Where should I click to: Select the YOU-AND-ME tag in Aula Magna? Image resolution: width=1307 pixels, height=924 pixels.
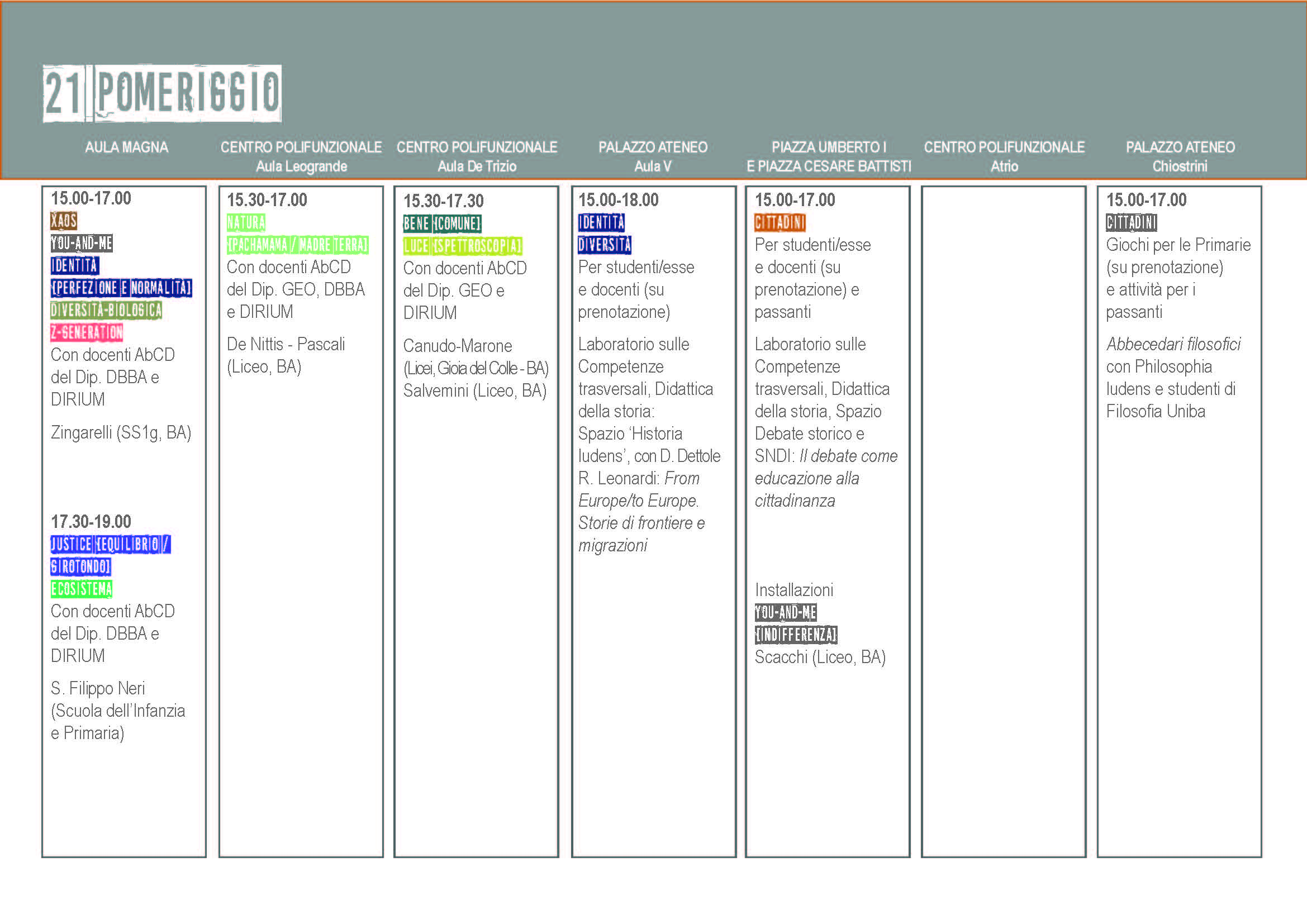82,243
